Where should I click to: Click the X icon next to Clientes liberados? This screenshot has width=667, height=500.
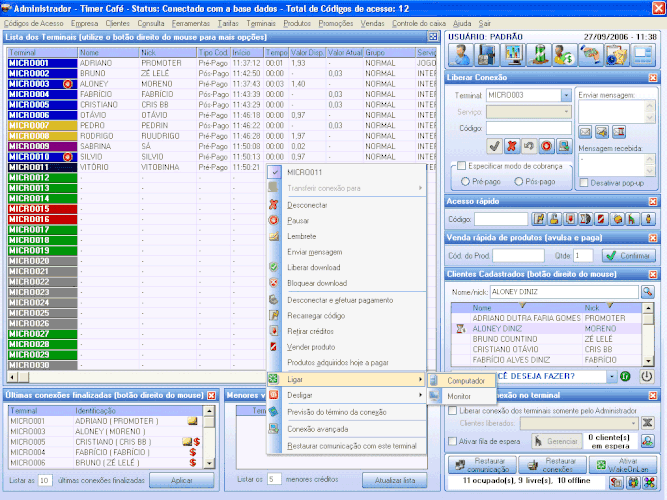tap(647, 423)
